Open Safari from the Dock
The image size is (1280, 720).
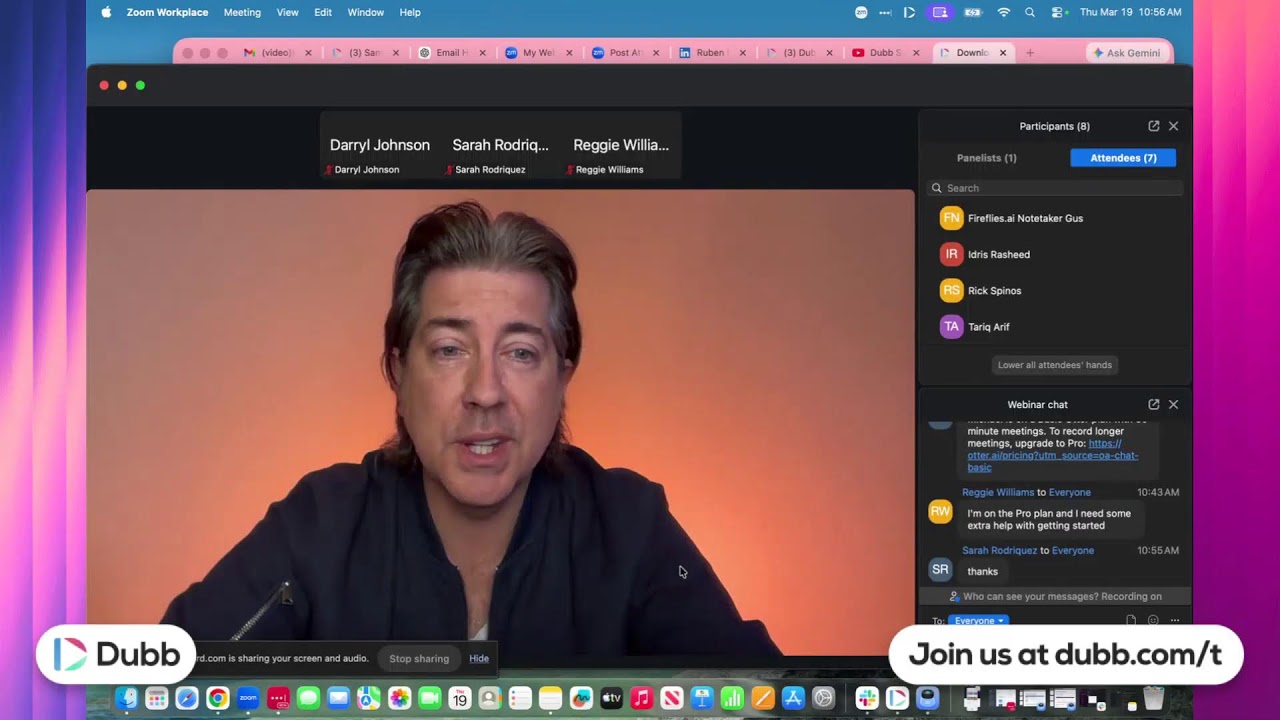(x=187, y=698)
